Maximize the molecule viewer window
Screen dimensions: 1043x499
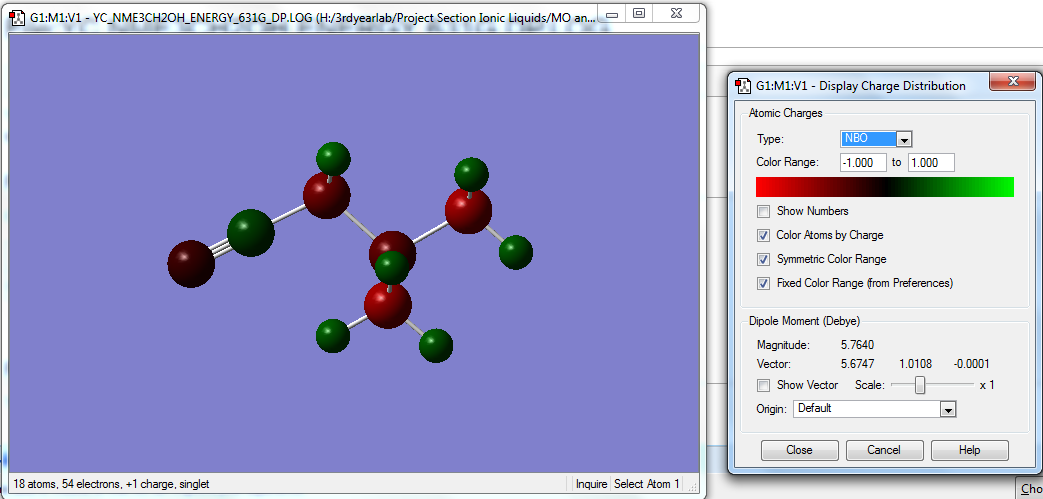[639, 15]
